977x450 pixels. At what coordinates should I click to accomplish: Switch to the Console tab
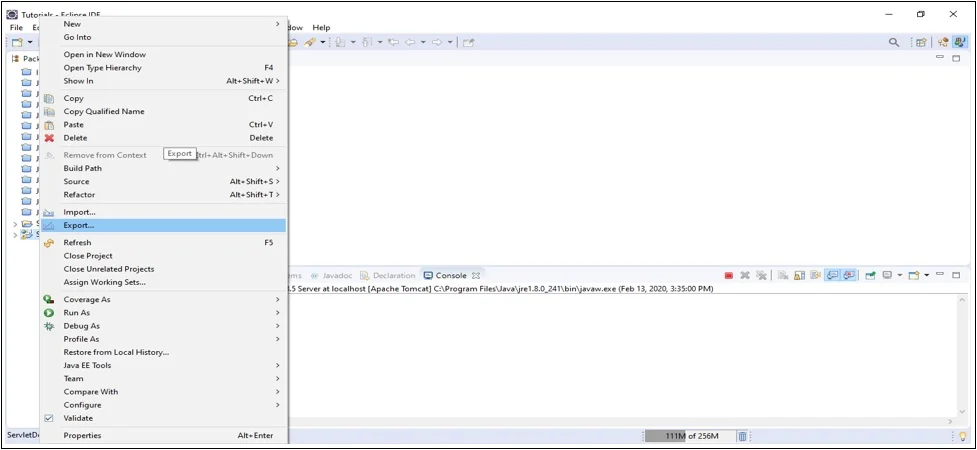tap(450, 275)
